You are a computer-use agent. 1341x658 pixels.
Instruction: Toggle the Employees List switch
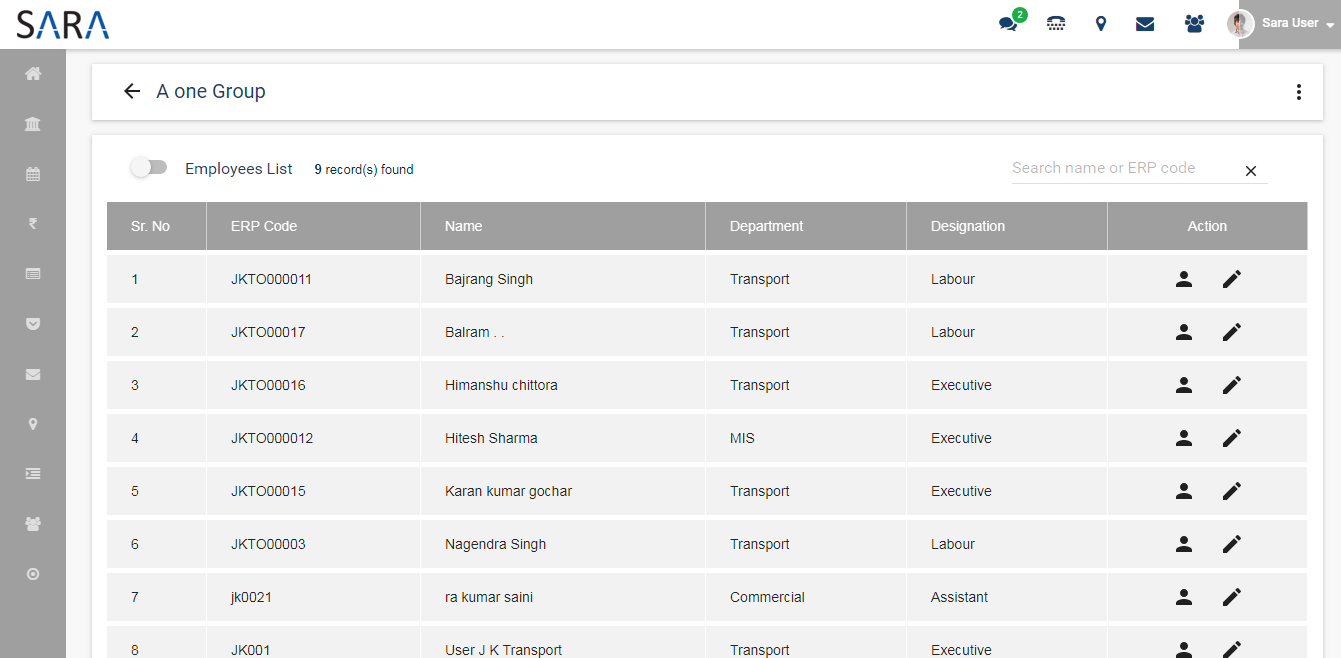pyautogui.click(x=149, y=168)
